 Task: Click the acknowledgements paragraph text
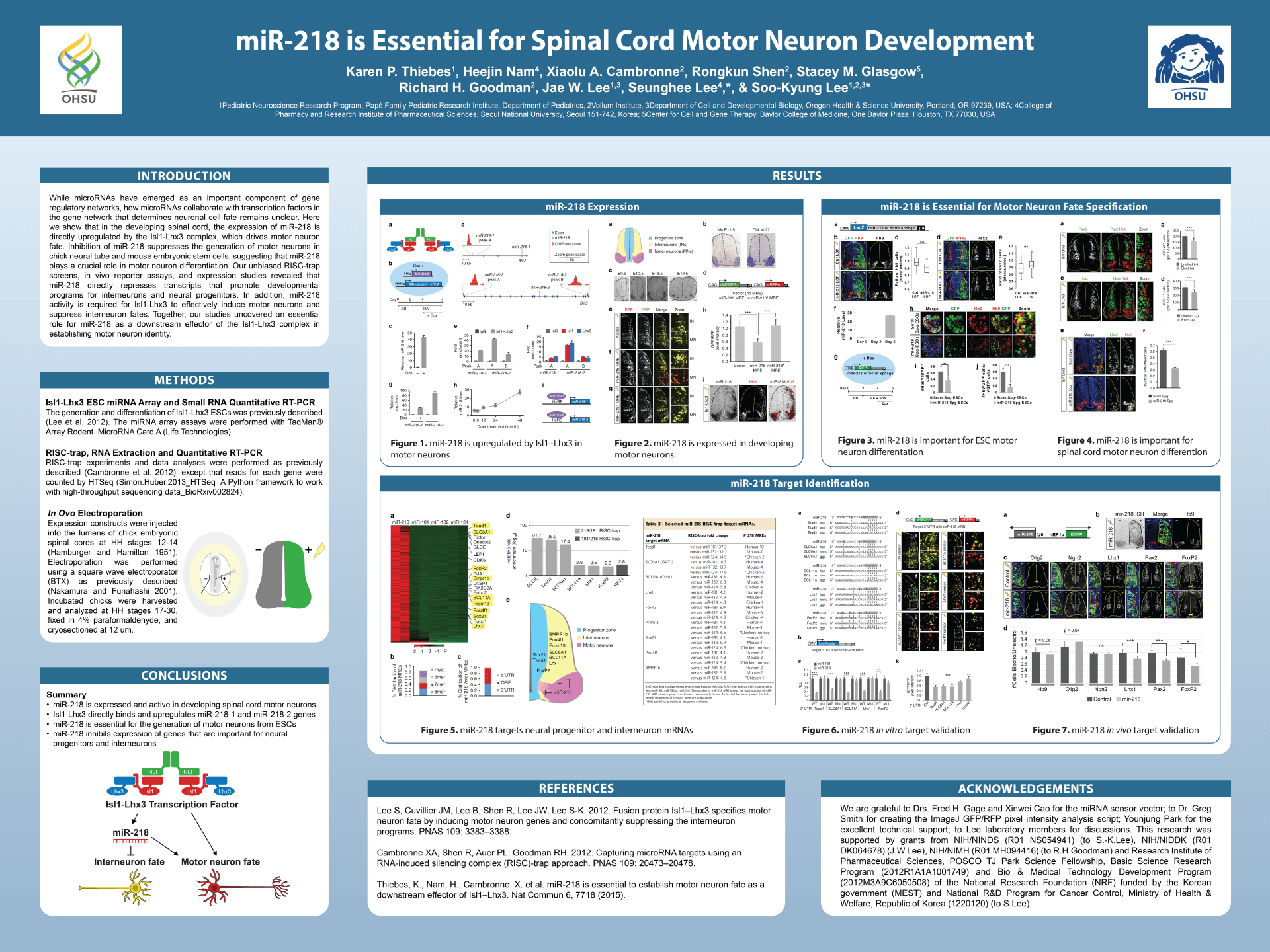1026,856
